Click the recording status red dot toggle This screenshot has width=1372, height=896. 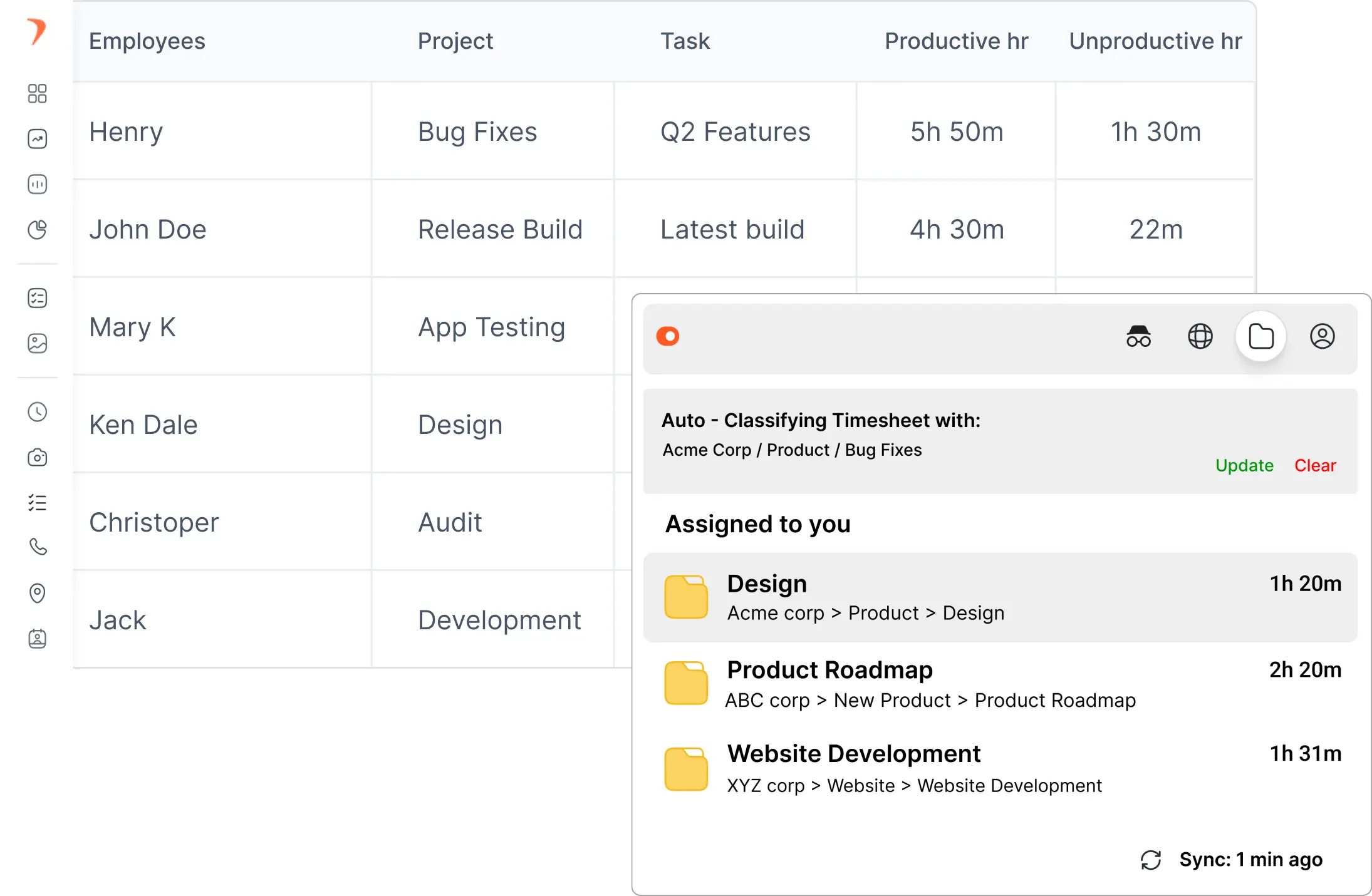click(x=667, y=336)
